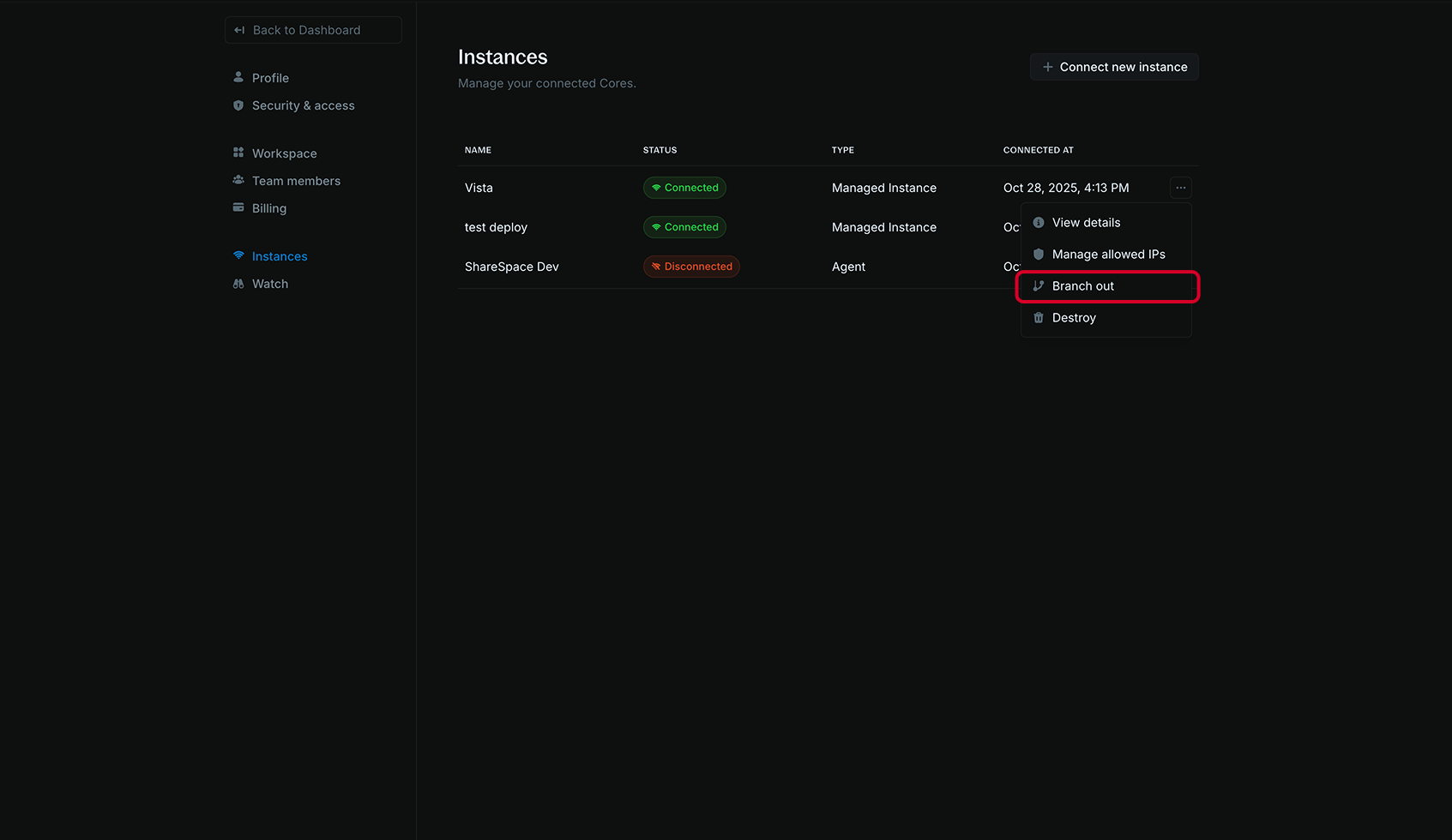Click the Instances wifi icon in sidebar
1452x840 pixels.
tap(238, 255)
